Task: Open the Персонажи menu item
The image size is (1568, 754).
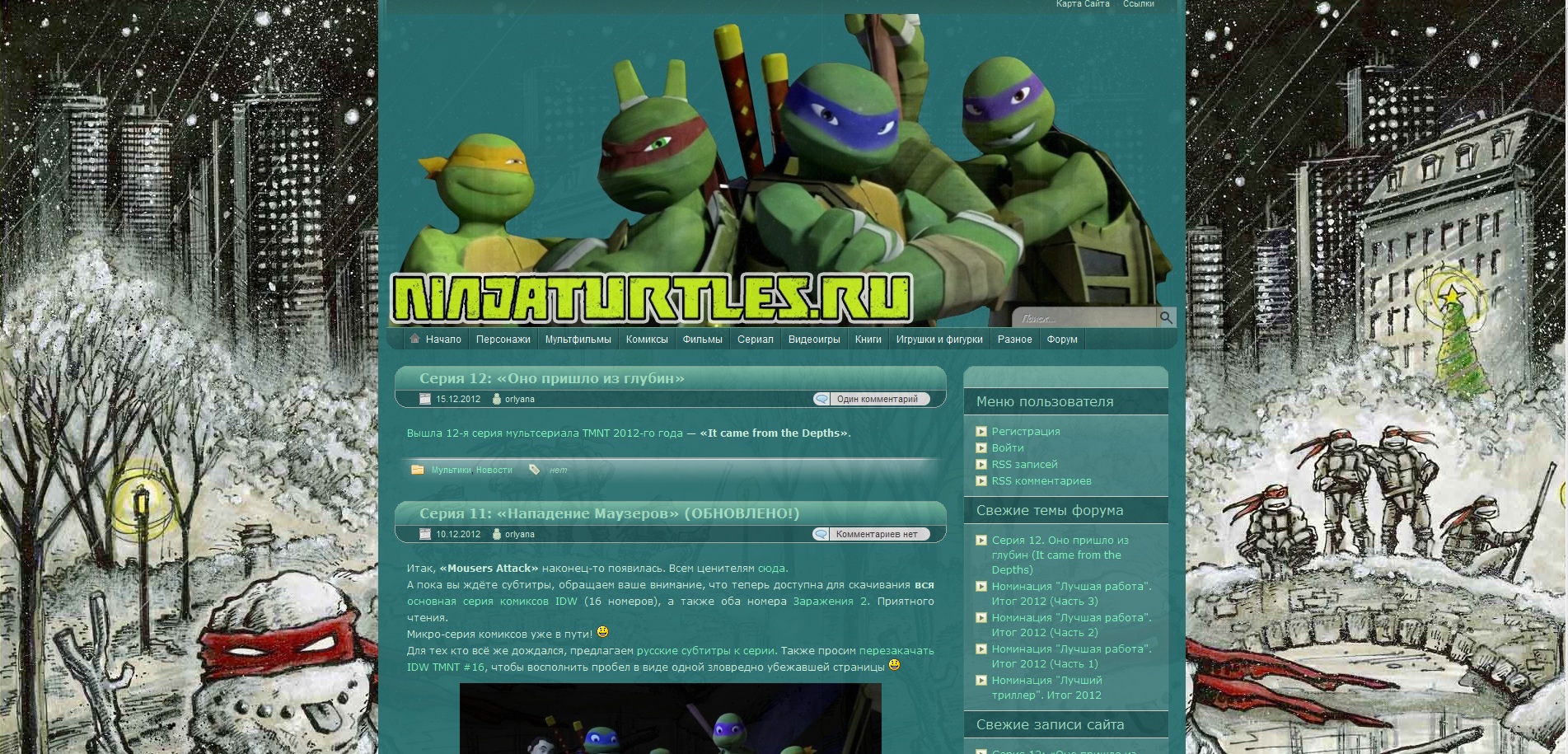Action: pyautogui.click(x=503, y=340)
